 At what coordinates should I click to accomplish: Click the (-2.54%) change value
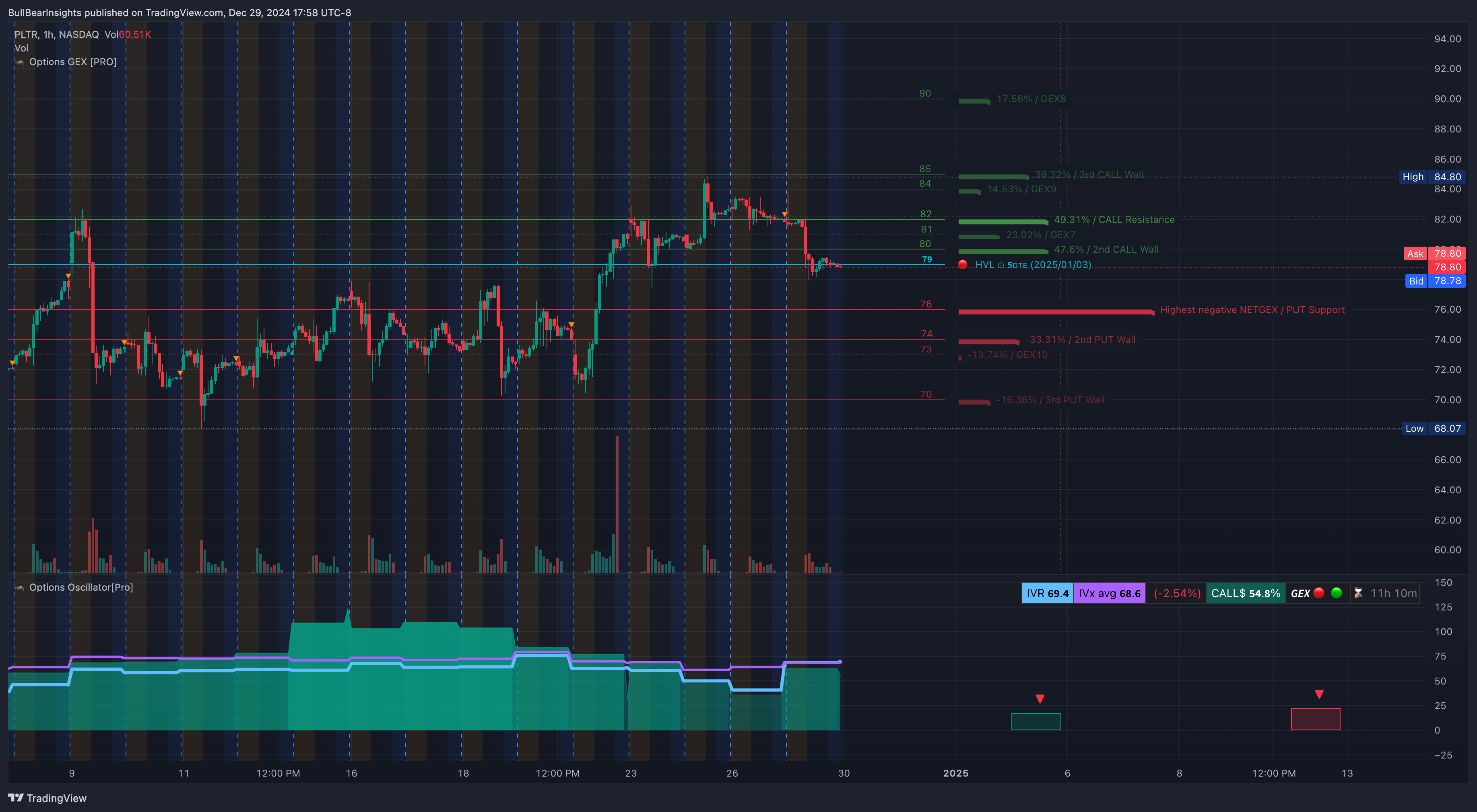pyautogui.click(x=1177, y=594)
